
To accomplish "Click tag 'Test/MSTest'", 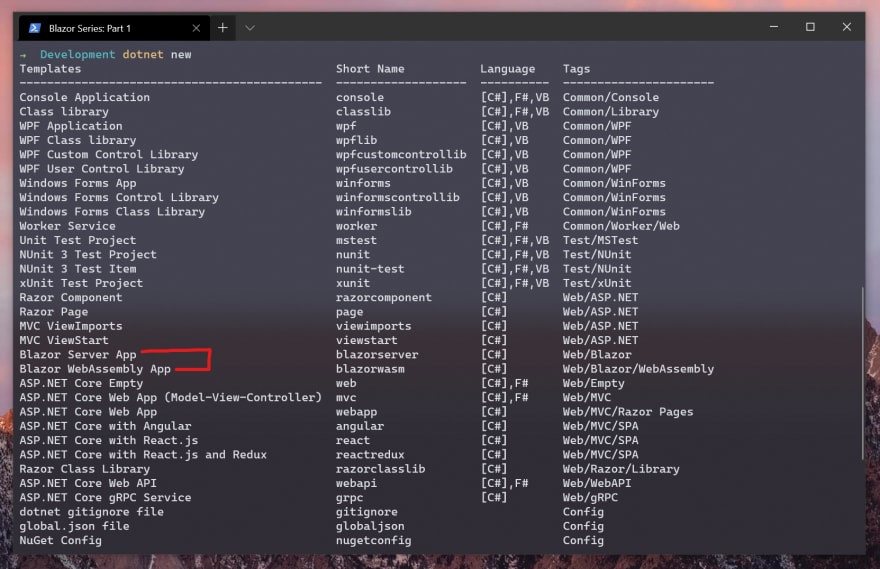I will click(601, 240).
